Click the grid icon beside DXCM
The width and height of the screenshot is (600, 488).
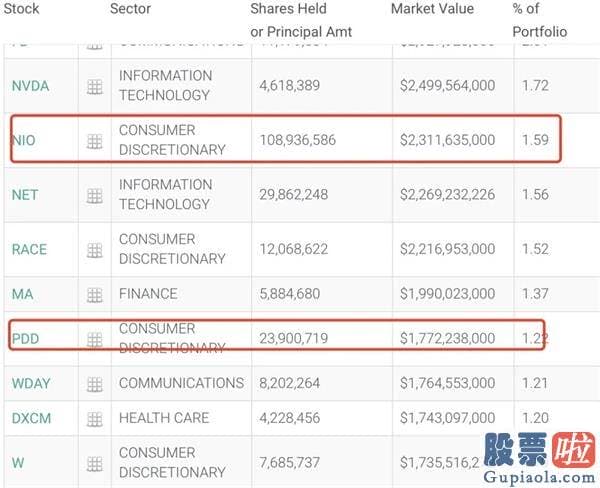coord(95,419)
